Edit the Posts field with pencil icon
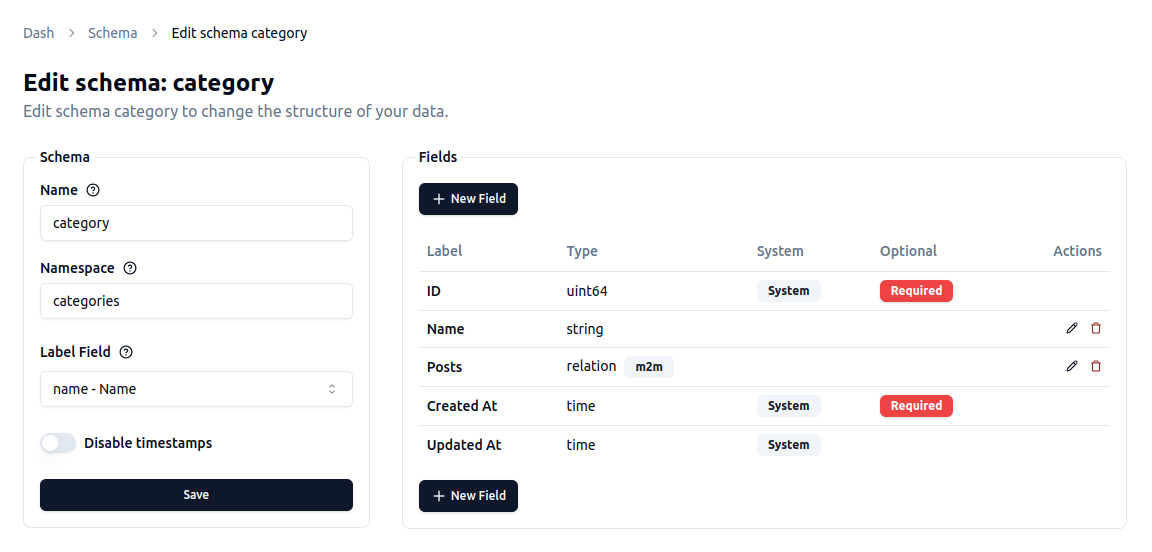The image size is (1152, 552). tap(1072, 366)
